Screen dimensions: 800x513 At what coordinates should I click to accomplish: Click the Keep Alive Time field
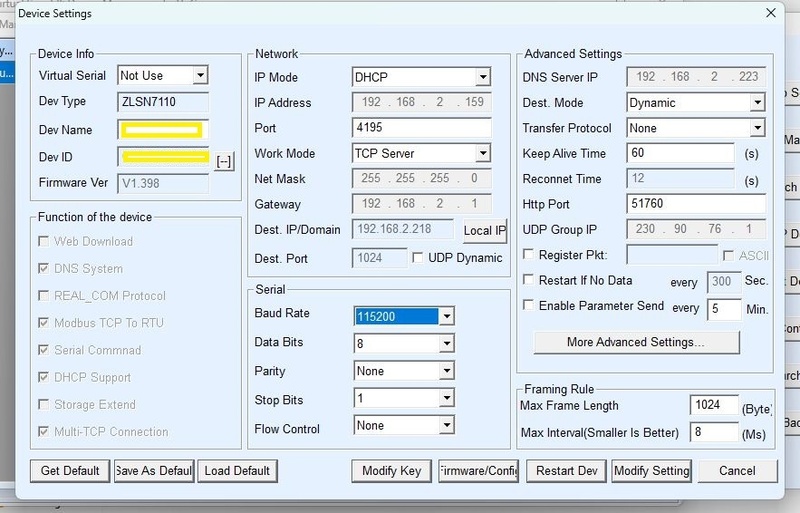(x=680, y=153)
